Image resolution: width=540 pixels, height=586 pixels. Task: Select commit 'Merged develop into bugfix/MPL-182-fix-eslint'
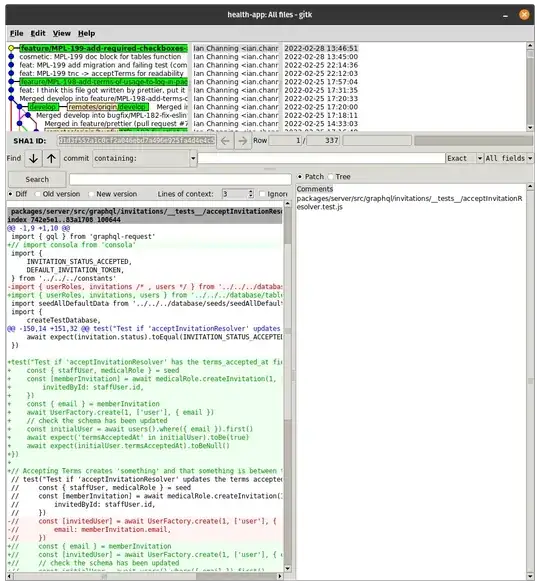pos(112,115)
